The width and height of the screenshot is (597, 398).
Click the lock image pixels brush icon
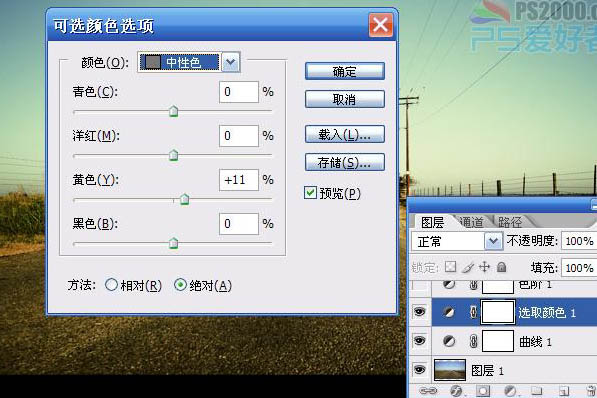coord(468,267)
